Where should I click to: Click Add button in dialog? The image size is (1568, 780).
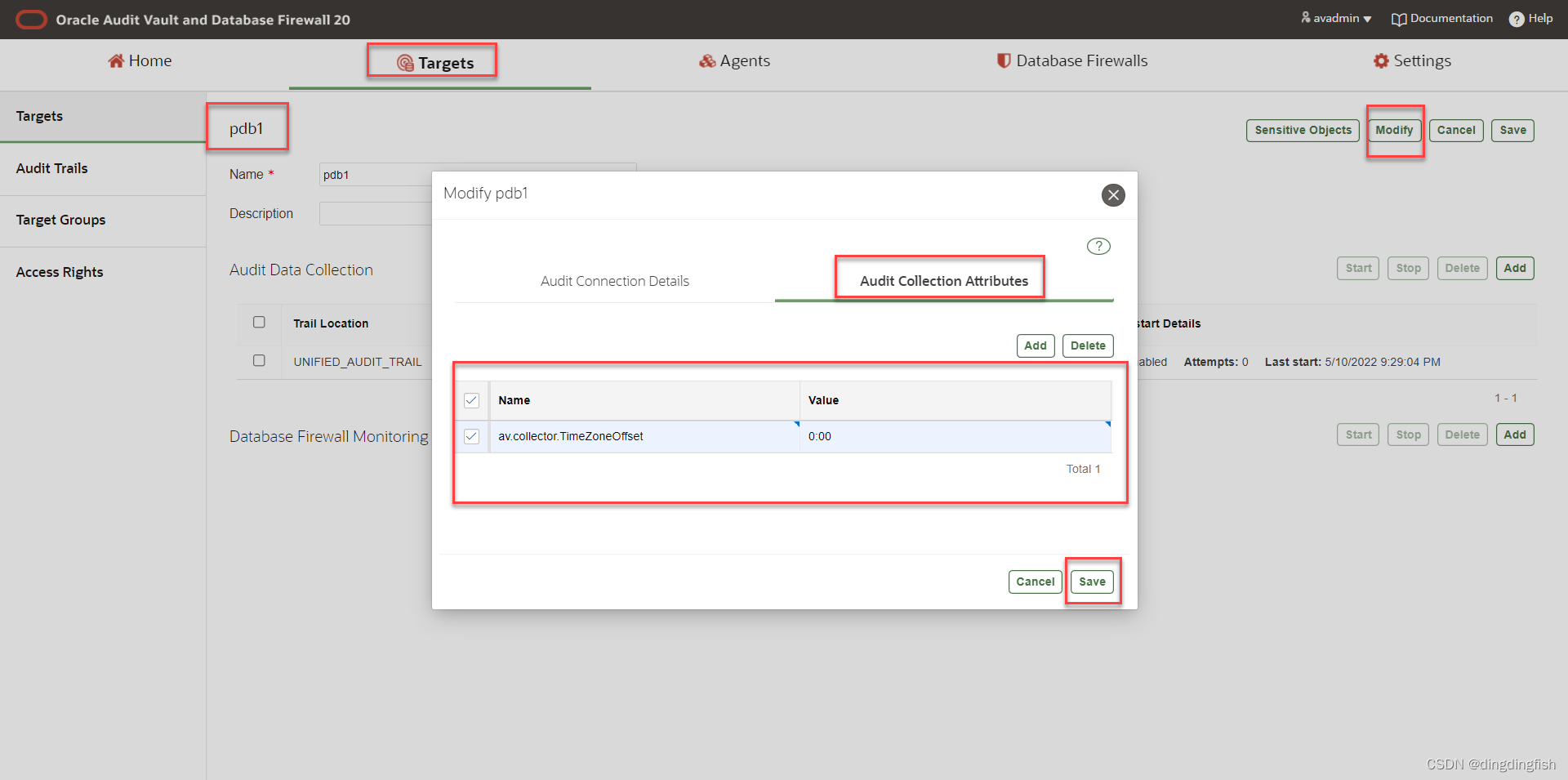click(x=1036, y=345)
